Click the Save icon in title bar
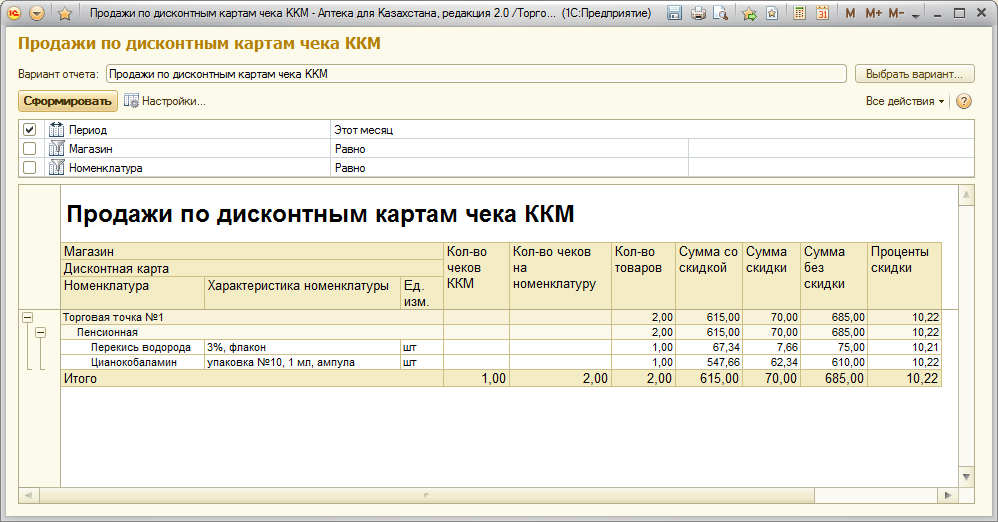Image resolution: width=998 pixels, height=522 pixels. (675, 14)
